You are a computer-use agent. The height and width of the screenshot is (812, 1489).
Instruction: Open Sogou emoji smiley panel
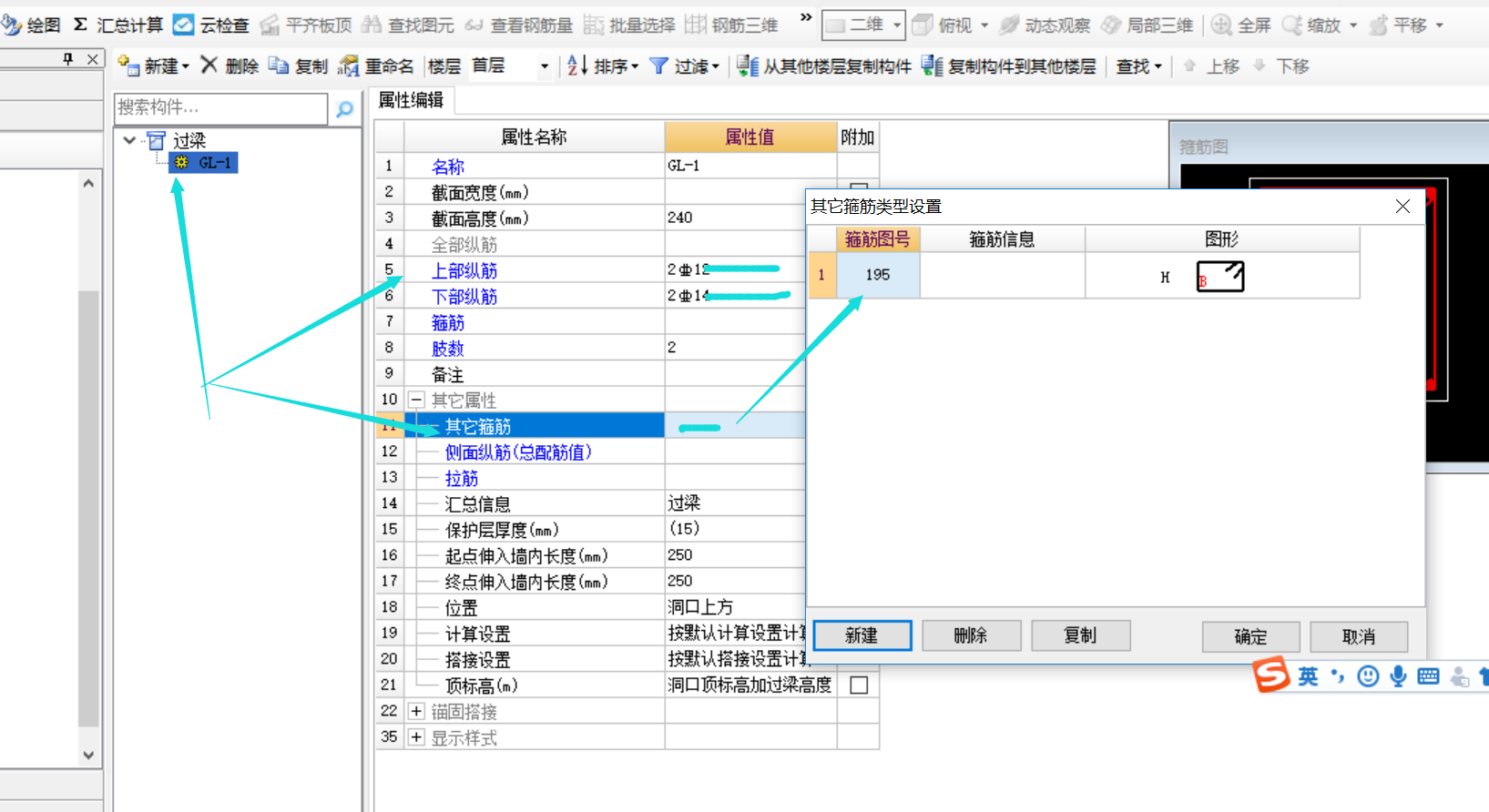coord(1368,676)
